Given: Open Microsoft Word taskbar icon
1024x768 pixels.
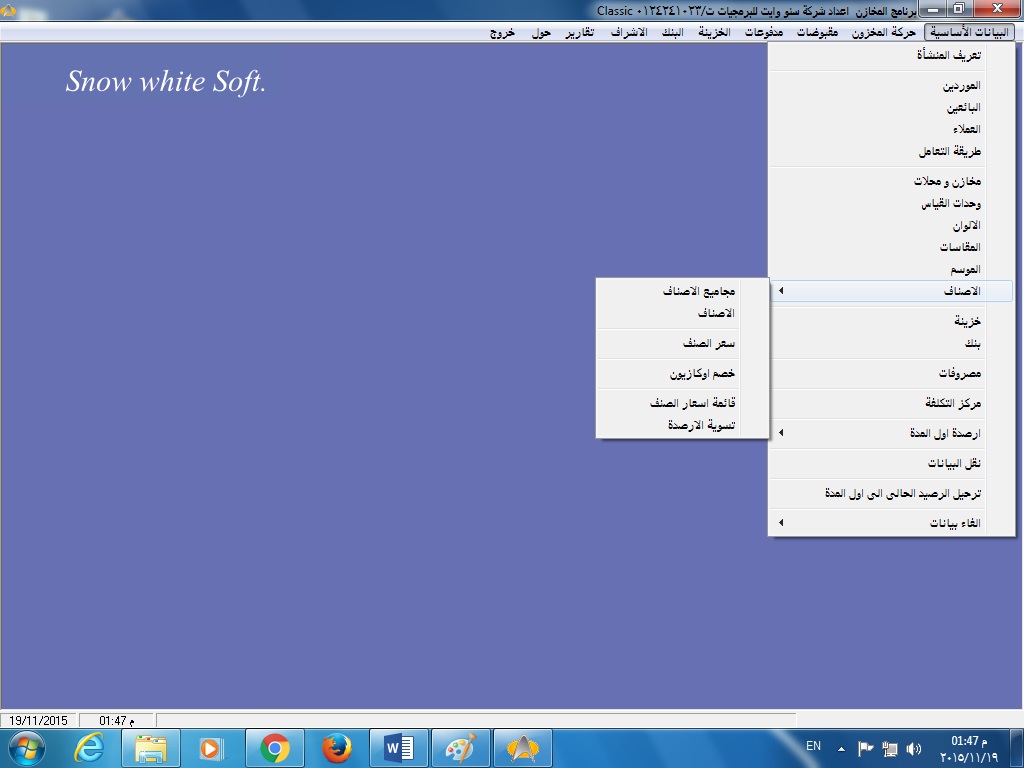Looking at the screenshot, I should point(399,748).
